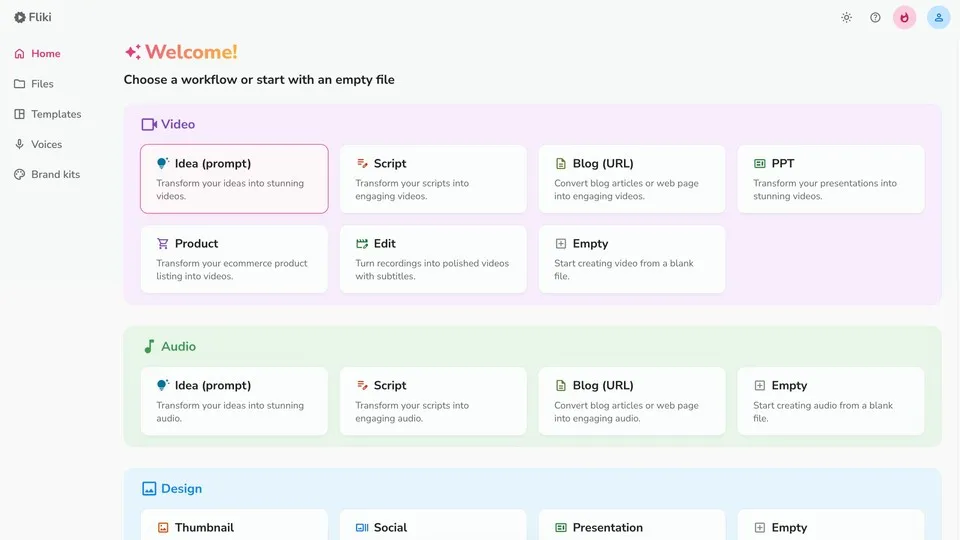Click the Thumbnail card image icon

(163, 528)
